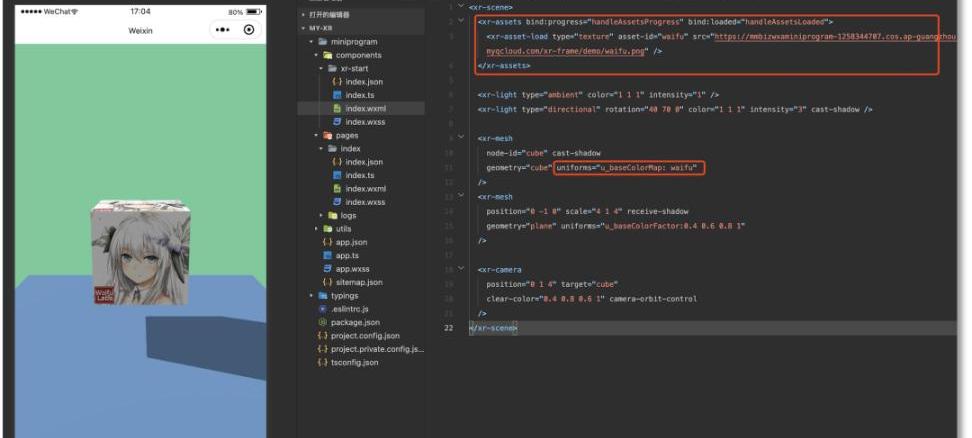972x438 pixels.
Task: Fold the xr-assets block in editor gutter
Action: point(459,20)
